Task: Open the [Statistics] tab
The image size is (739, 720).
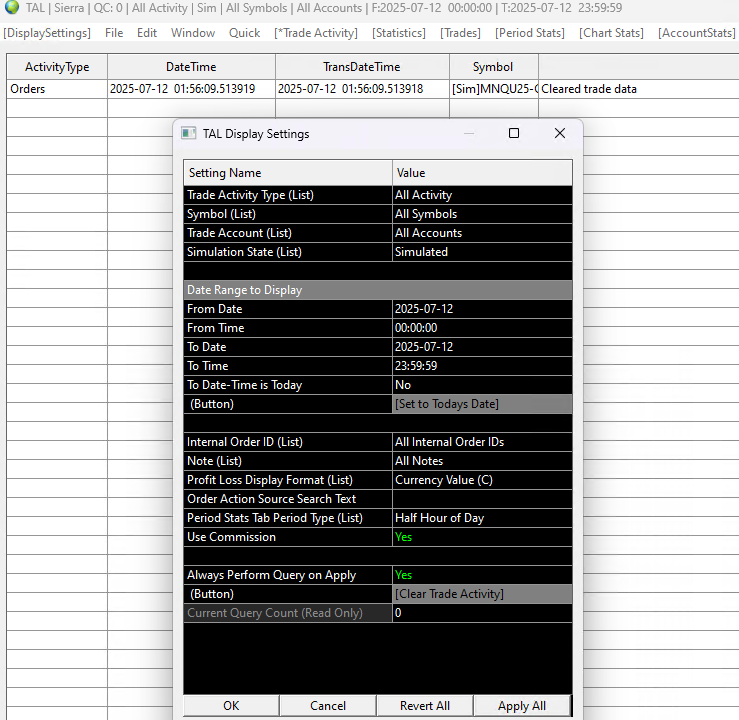Action: [x=399, y=33]
